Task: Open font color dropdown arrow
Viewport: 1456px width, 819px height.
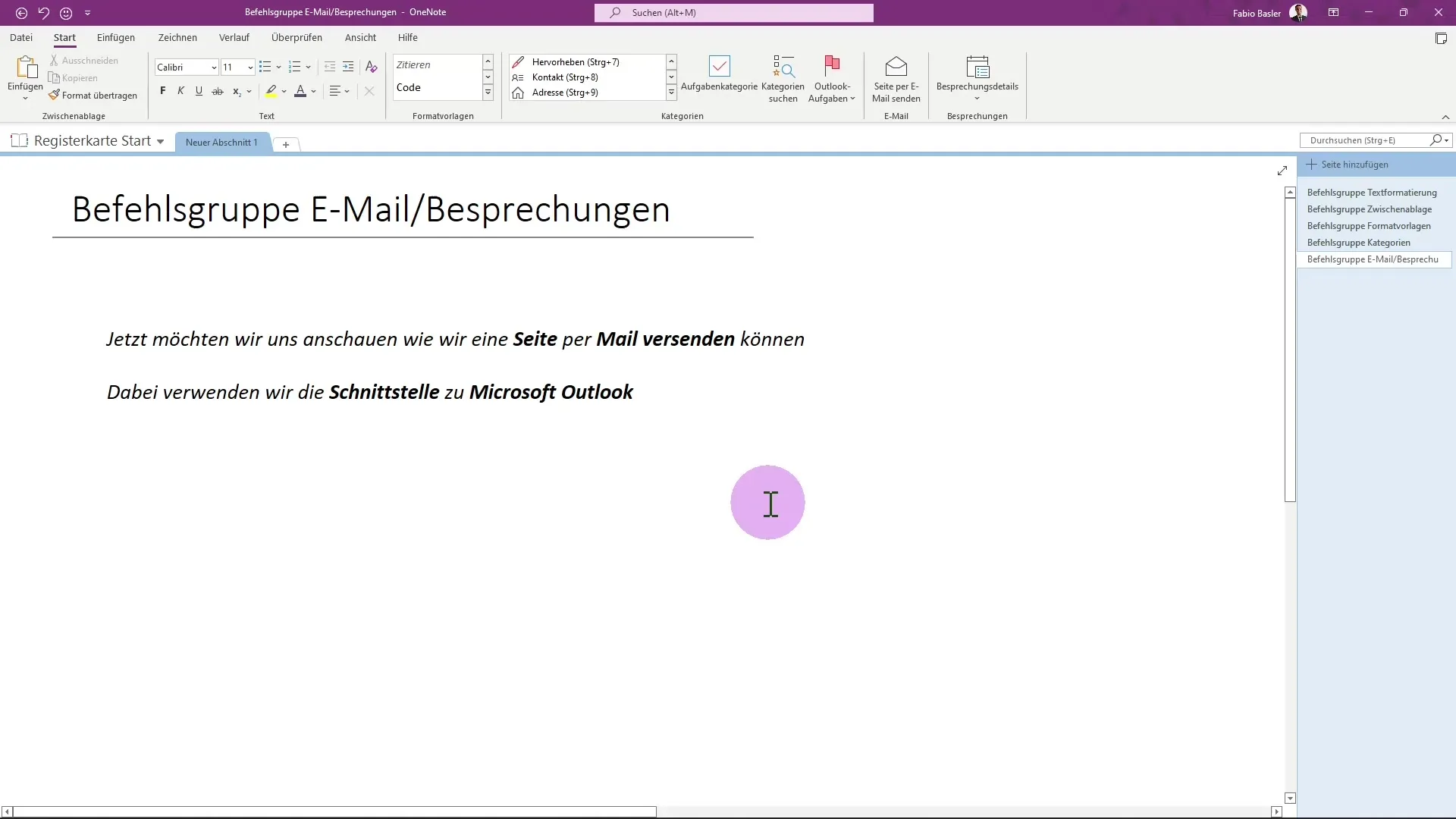Action: (x=314, y=91)
